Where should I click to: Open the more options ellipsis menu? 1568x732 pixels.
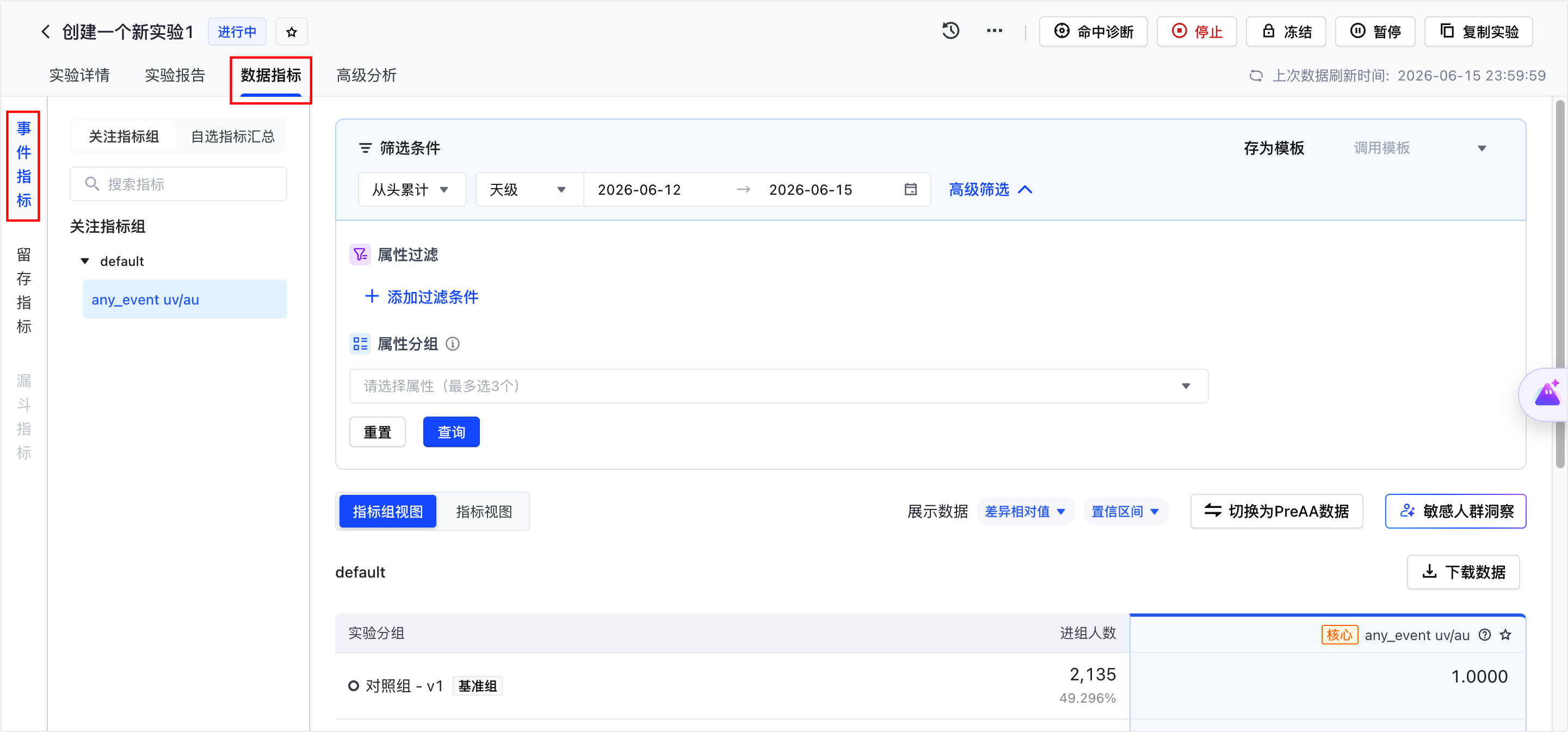pyautogui.click(x=995, y=31)
